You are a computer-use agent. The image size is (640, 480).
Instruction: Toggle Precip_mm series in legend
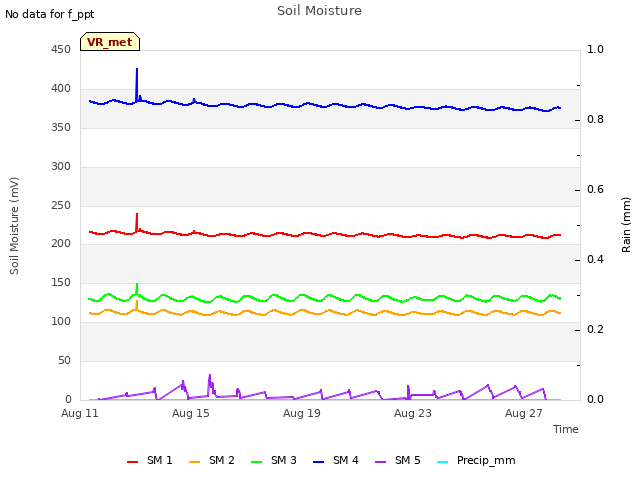(x=476, y=461)
